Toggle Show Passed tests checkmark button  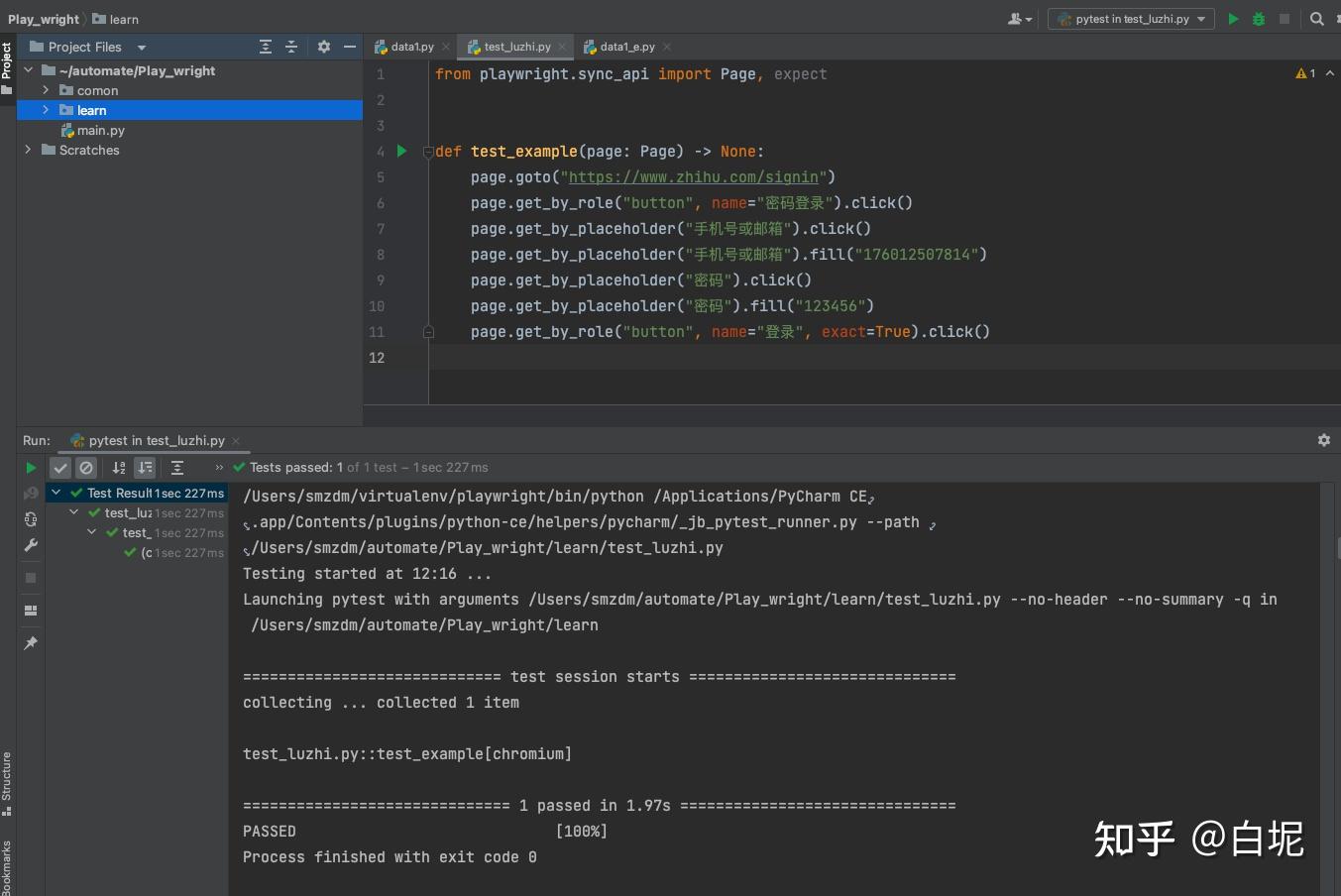point(60,468)
